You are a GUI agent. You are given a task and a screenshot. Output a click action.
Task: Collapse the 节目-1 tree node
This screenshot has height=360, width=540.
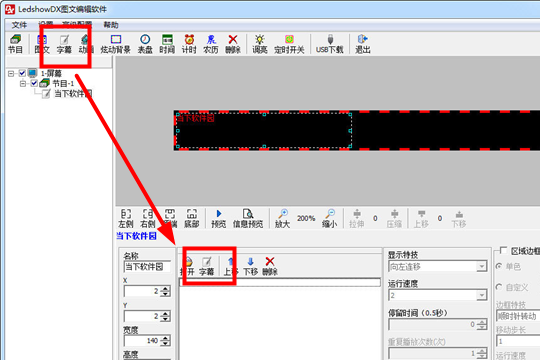[x=23, y=83]
